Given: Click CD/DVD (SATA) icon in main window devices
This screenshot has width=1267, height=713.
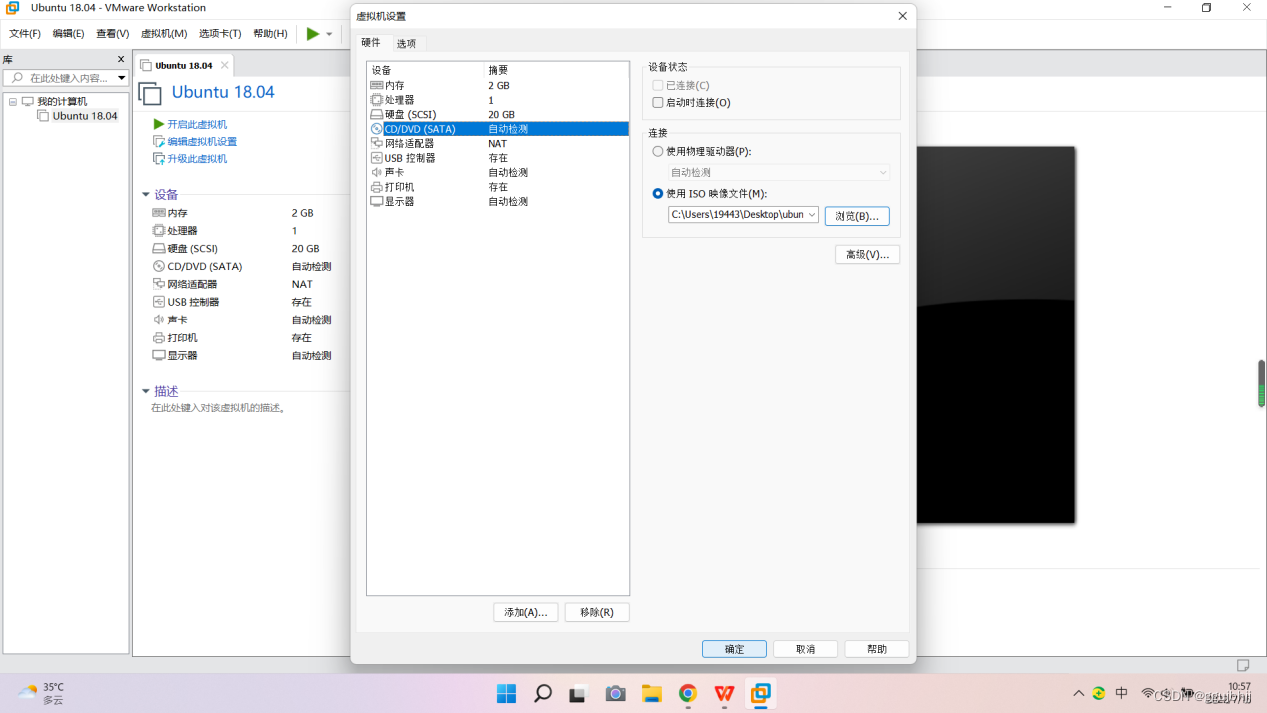Looking at the screenshot, I should click(x=158, y=266).
